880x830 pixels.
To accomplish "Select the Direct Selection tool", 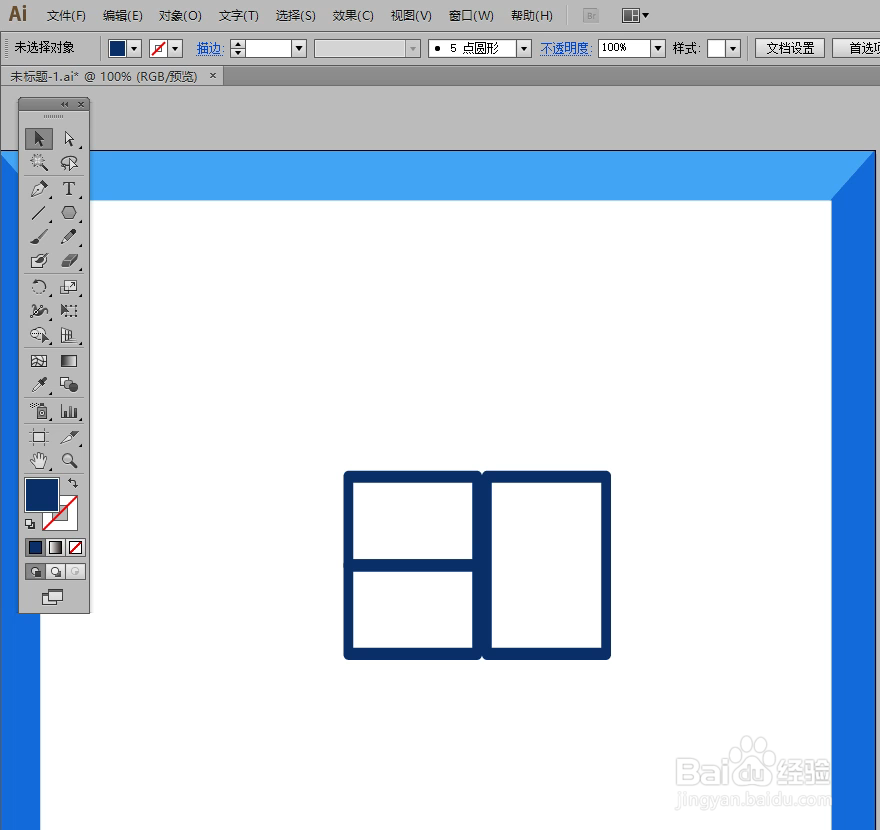I will pyautogui.click(x=69, y=138).
